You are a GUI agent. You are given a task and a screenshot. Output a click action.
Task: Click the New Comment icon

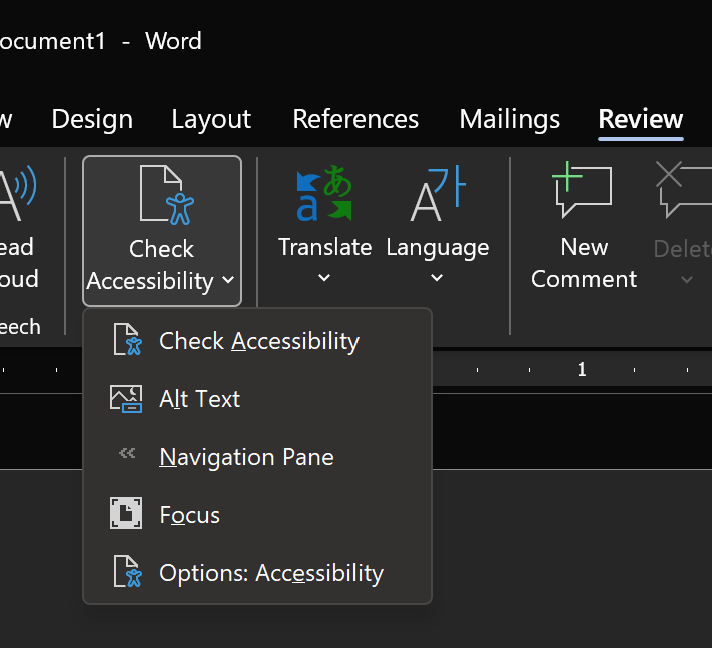coord(582,190)
